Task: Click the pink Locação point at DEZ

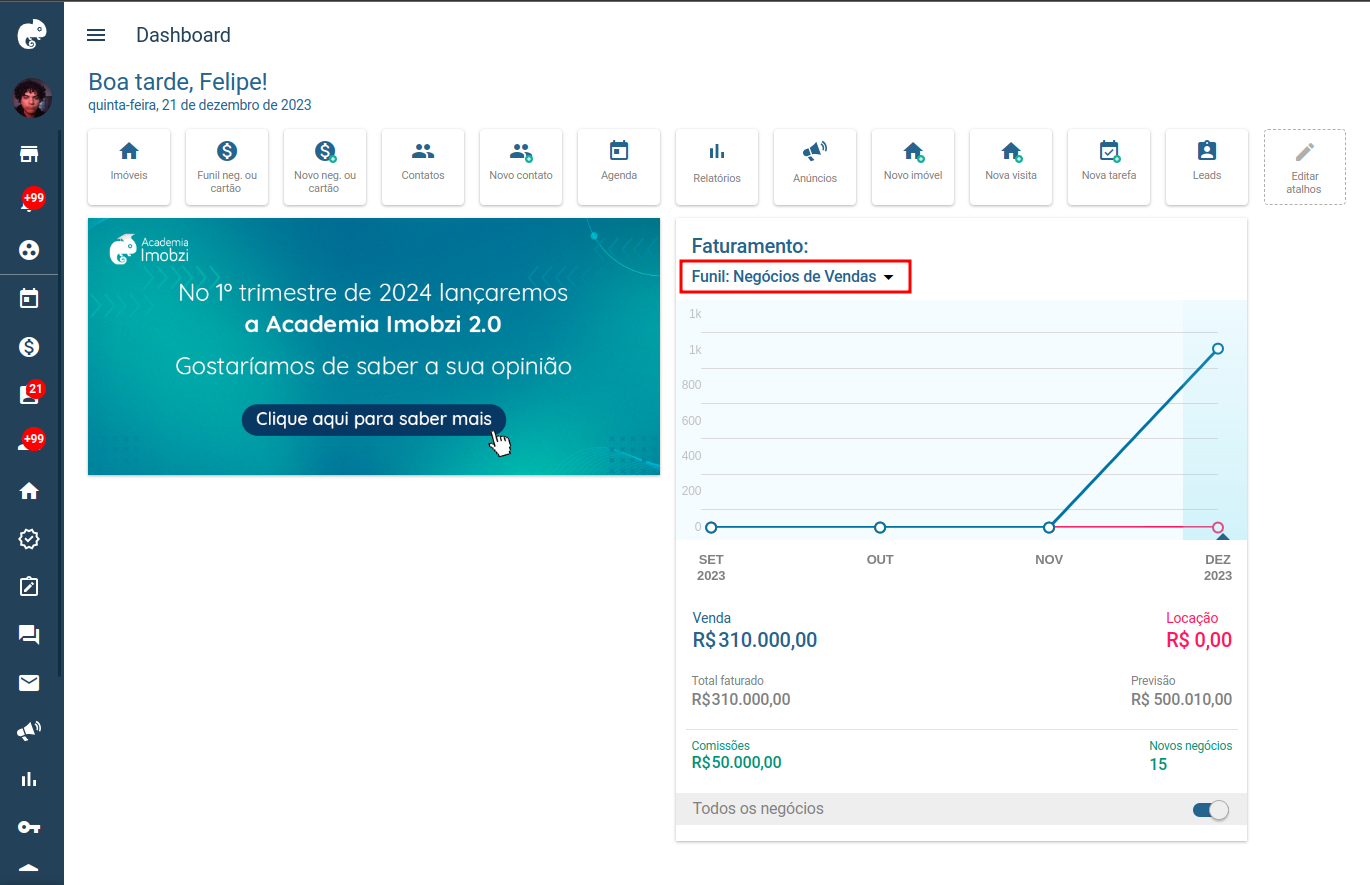Action: click(1218, 527)
